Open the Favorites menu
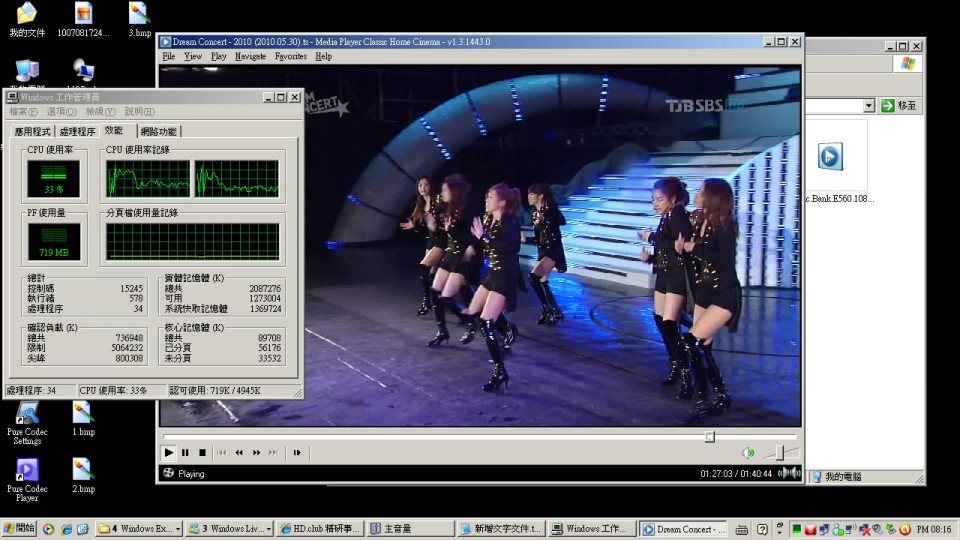Image resolution: width=960 pixels, height=540 pixels. click(x=290, y=57)
